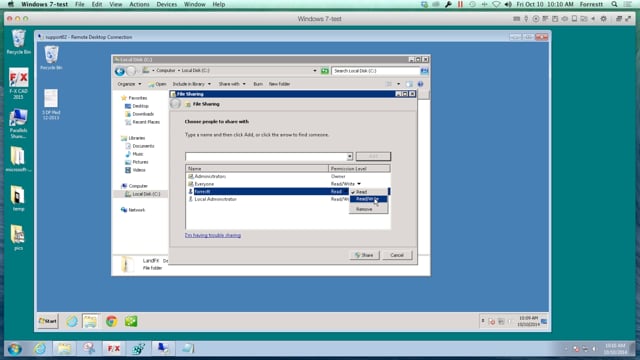The height and width of the screenshot is (360, 640).
Task: Select Read/Write in the permission menu
Action: 368,199
